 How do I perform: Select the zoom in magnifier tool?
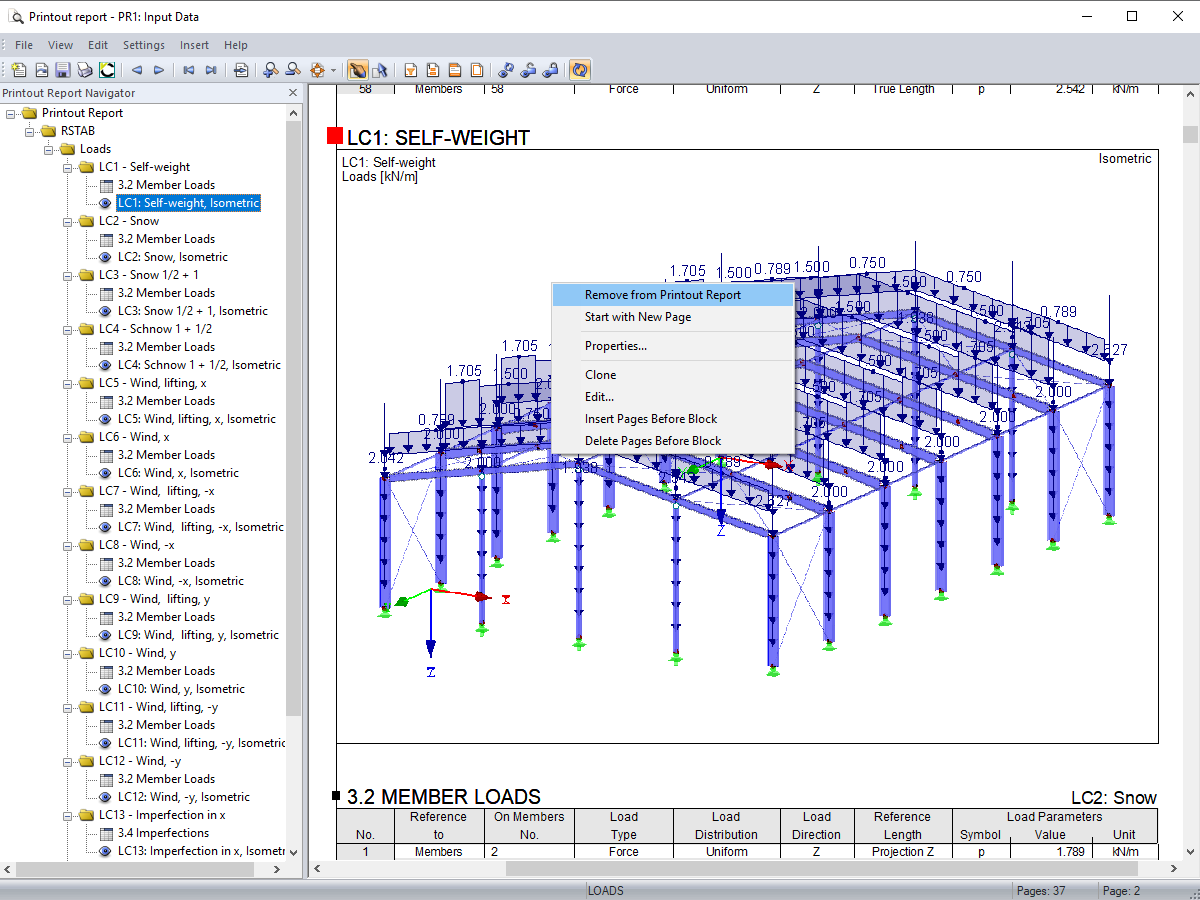coord(269,70)
